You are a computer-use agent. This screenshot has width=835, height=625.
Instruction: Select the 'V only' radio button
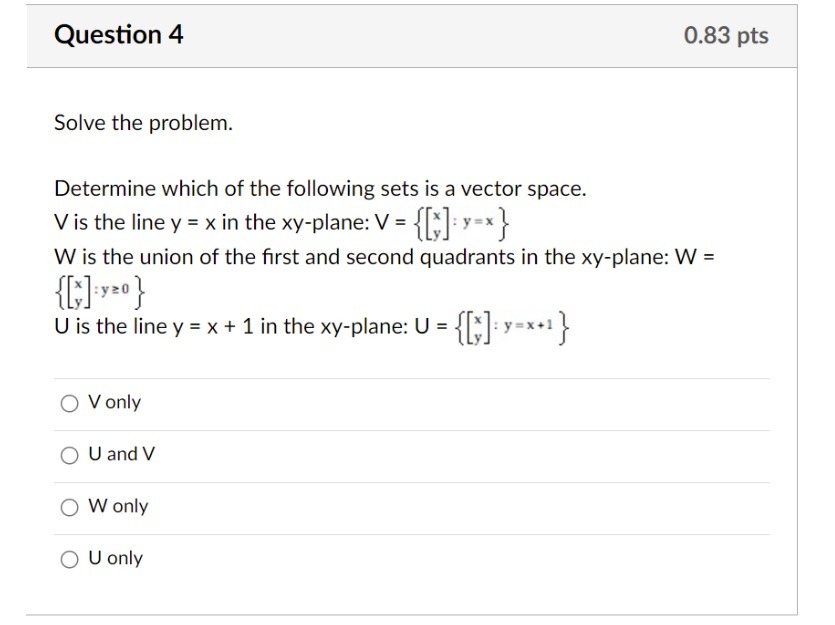tap(68, 402)
